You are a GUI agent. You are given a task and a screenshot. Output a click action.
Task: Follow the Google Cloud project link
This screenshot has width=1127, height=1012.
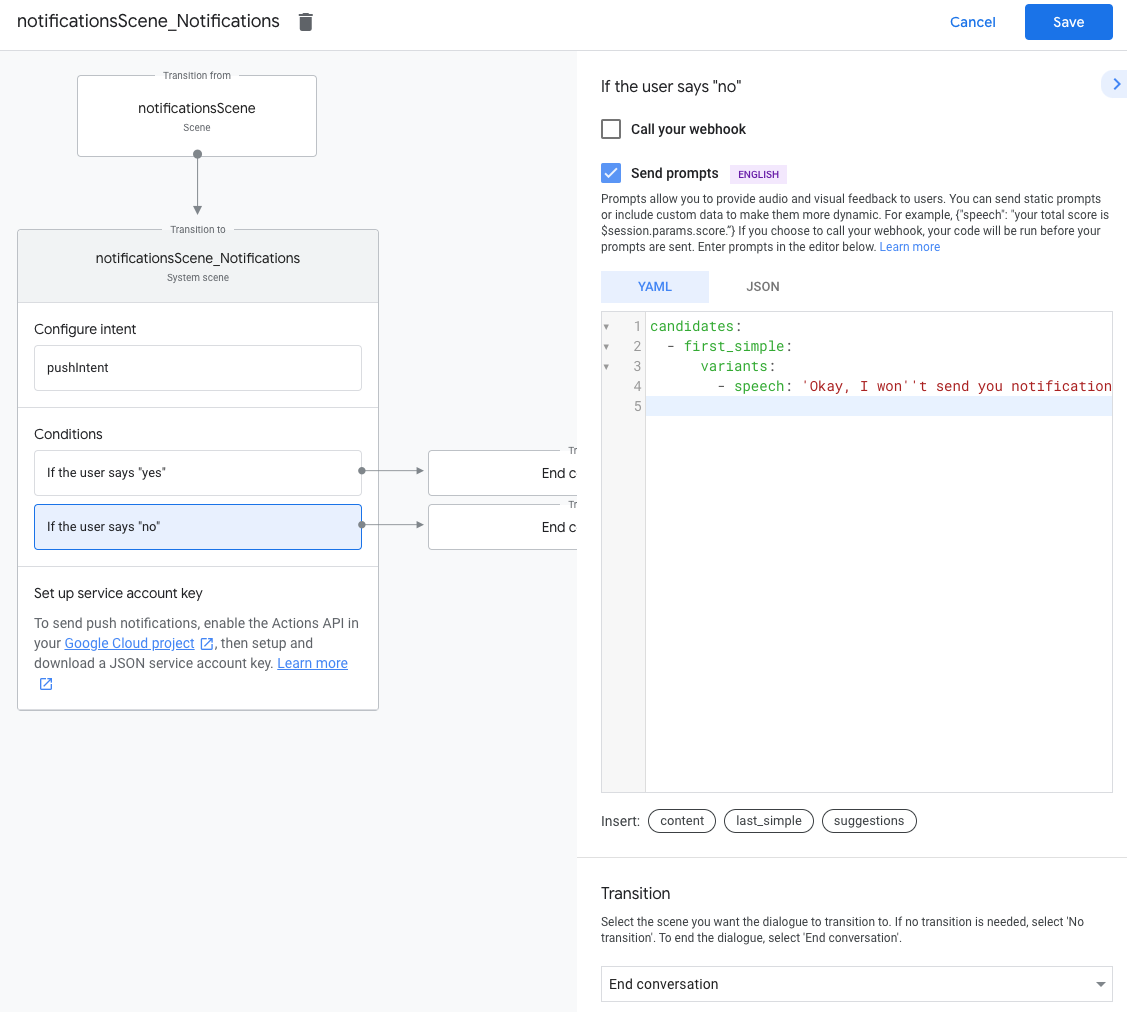(x=129, y=643)
